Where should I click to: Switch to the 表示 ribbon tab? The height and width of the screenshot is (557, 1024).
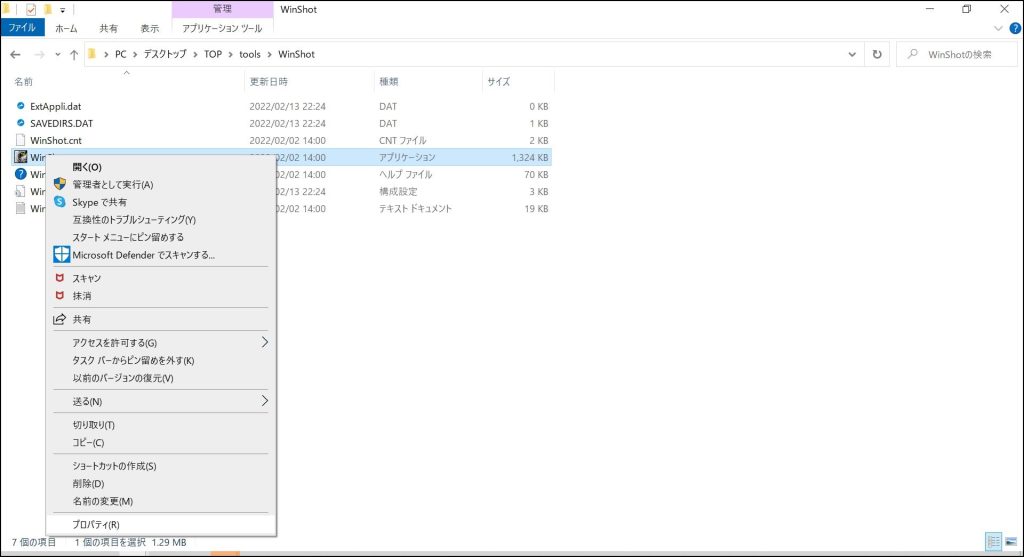(x=149, y=29)
